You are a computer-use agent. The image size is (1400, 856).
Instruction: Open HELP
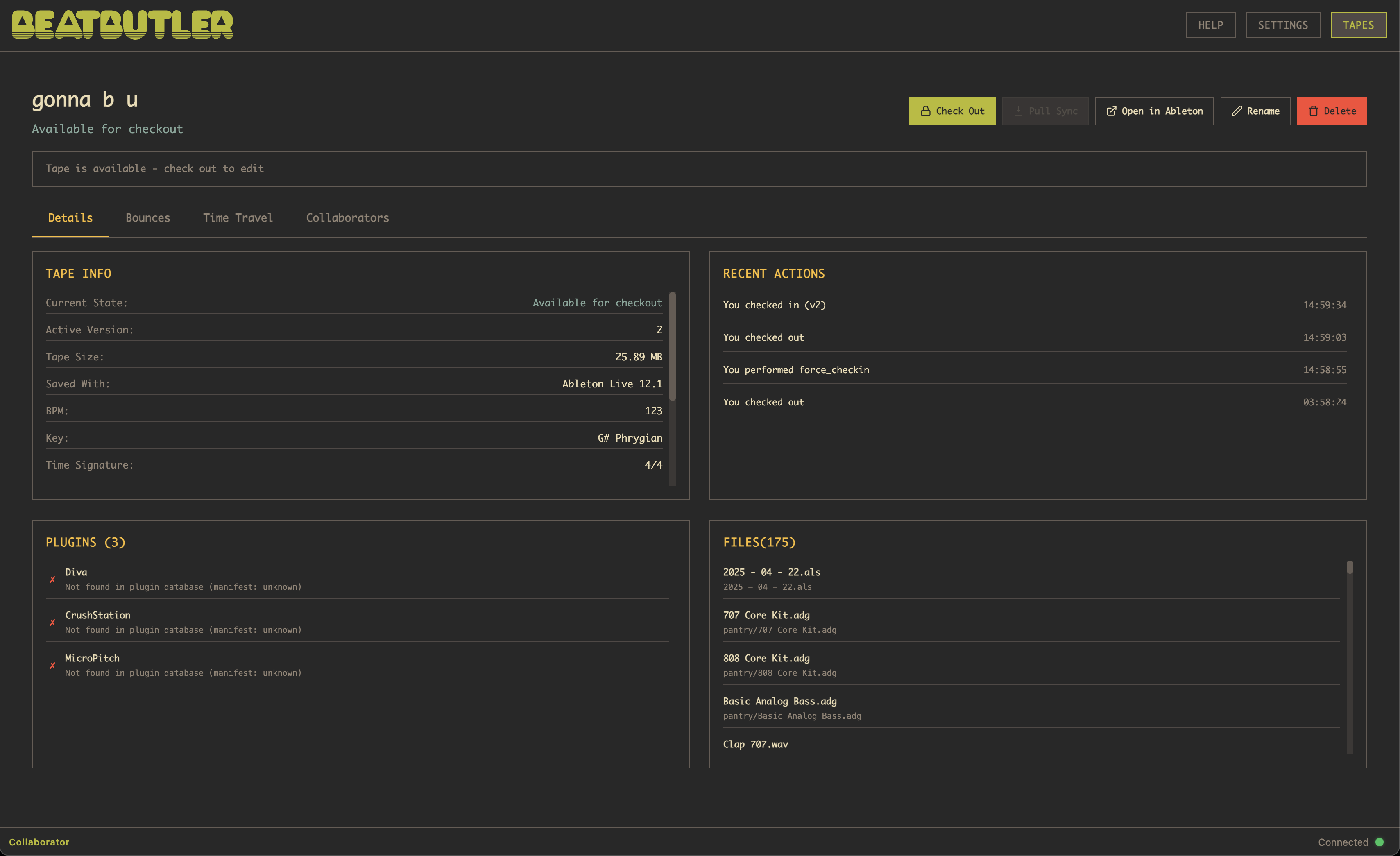[1211, 25]
